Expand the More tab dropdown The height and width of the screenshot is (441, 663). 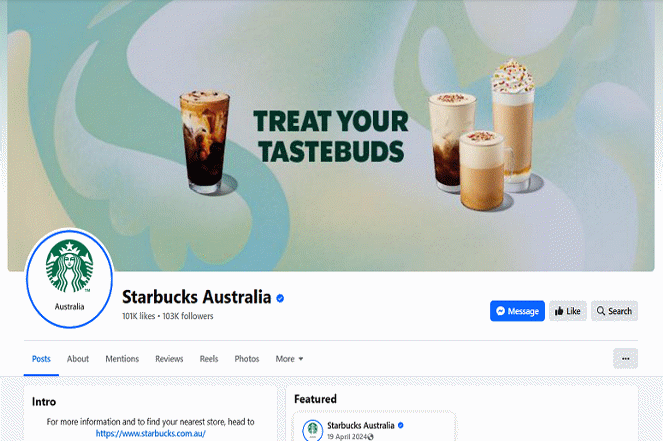pos(289,359)
